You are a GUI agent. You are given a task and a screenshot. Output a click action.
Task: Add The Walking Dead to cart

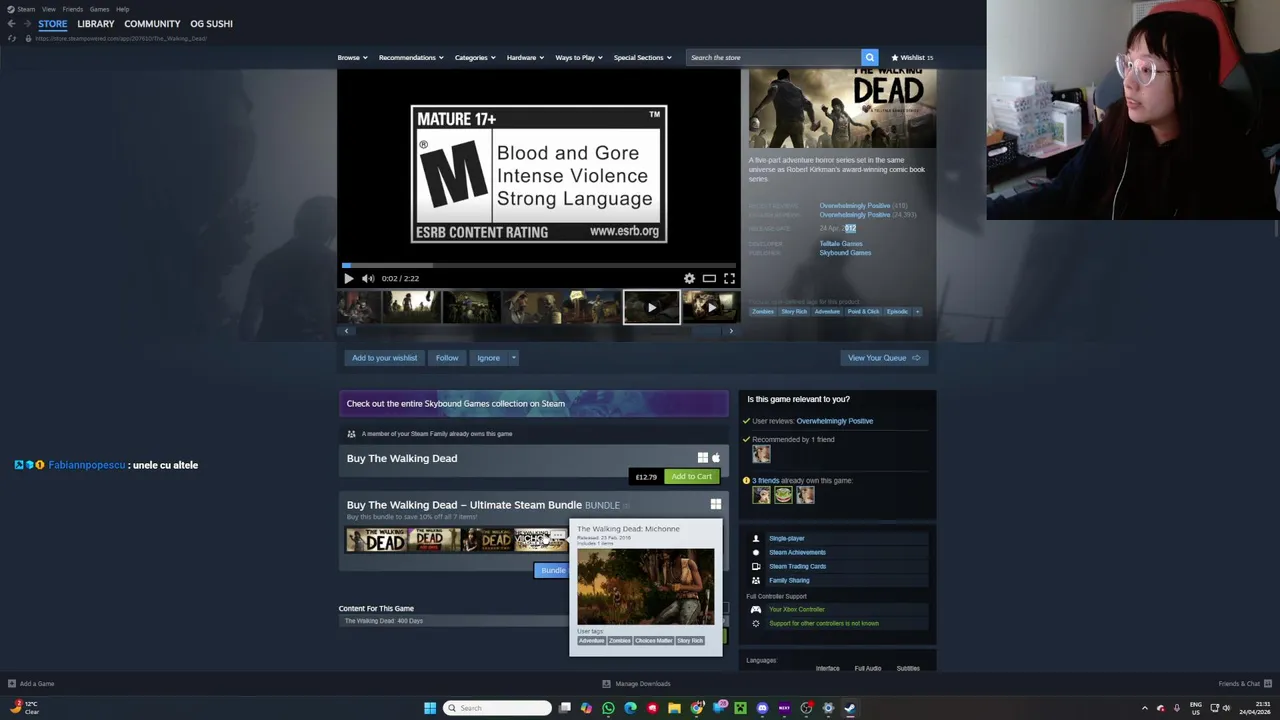click(x=691, y=476)
